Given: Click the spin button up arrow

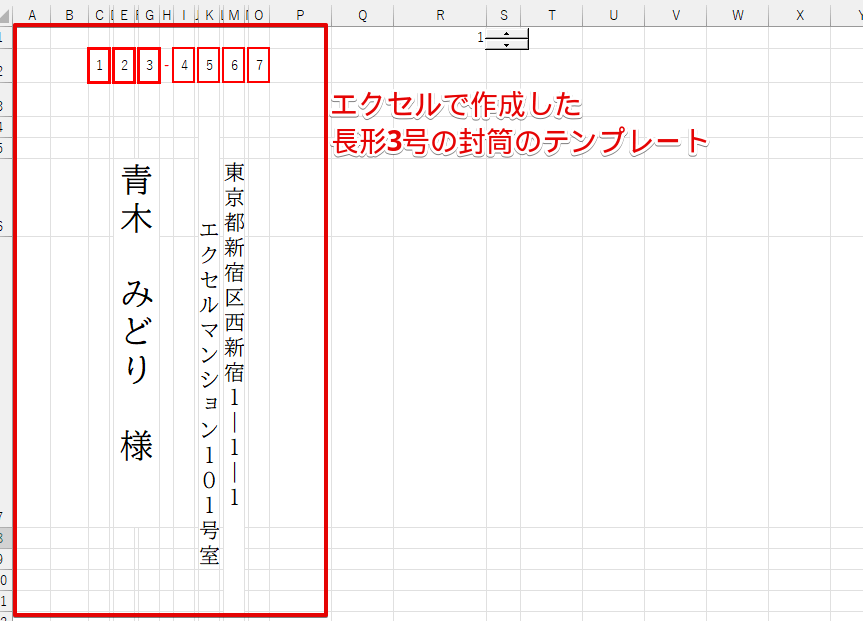Looking at the screenshot, I should [507, 34].
